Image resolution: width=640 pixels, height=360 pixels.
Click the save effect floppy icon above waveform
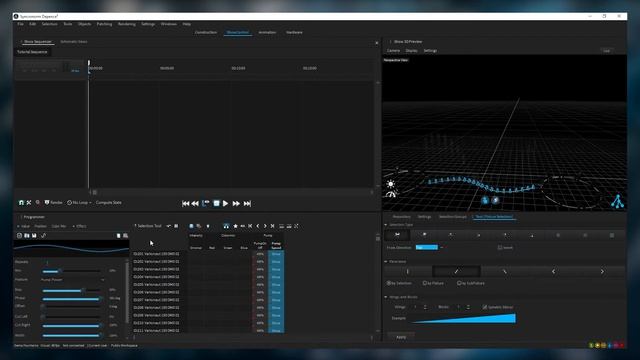[34, 236]
